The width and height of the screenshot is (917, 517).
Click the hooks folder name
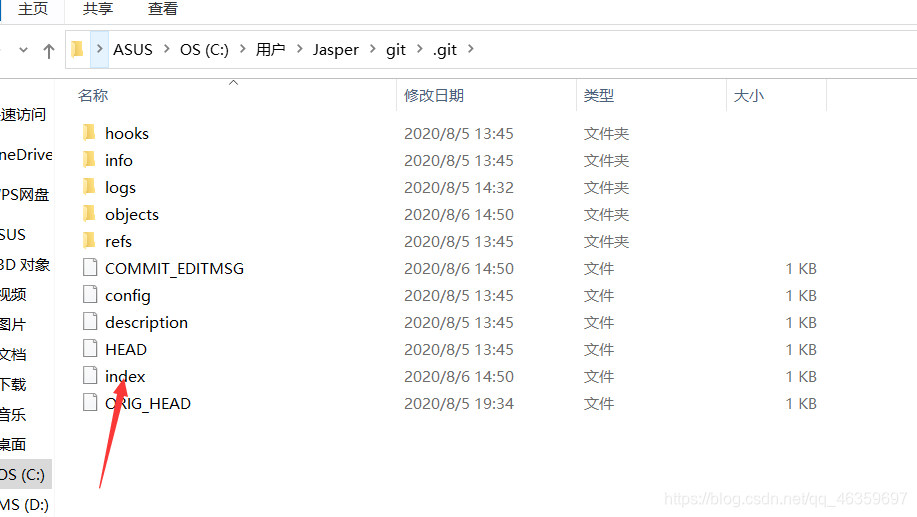pyautogui.click(x=127, y=133)
